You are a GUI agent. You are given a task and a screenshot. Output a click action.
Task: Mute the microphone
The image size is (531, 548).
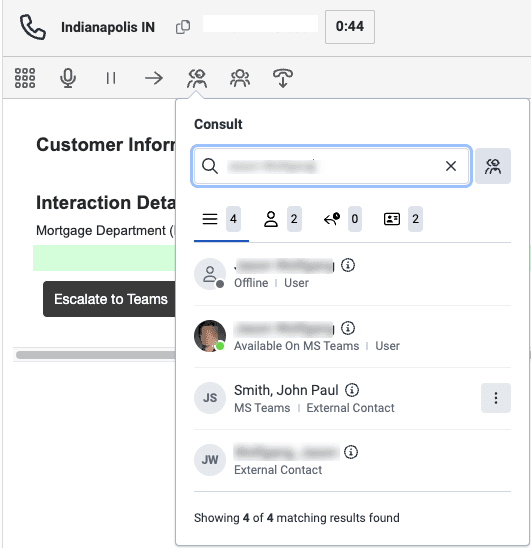click(x=68, y=78)
